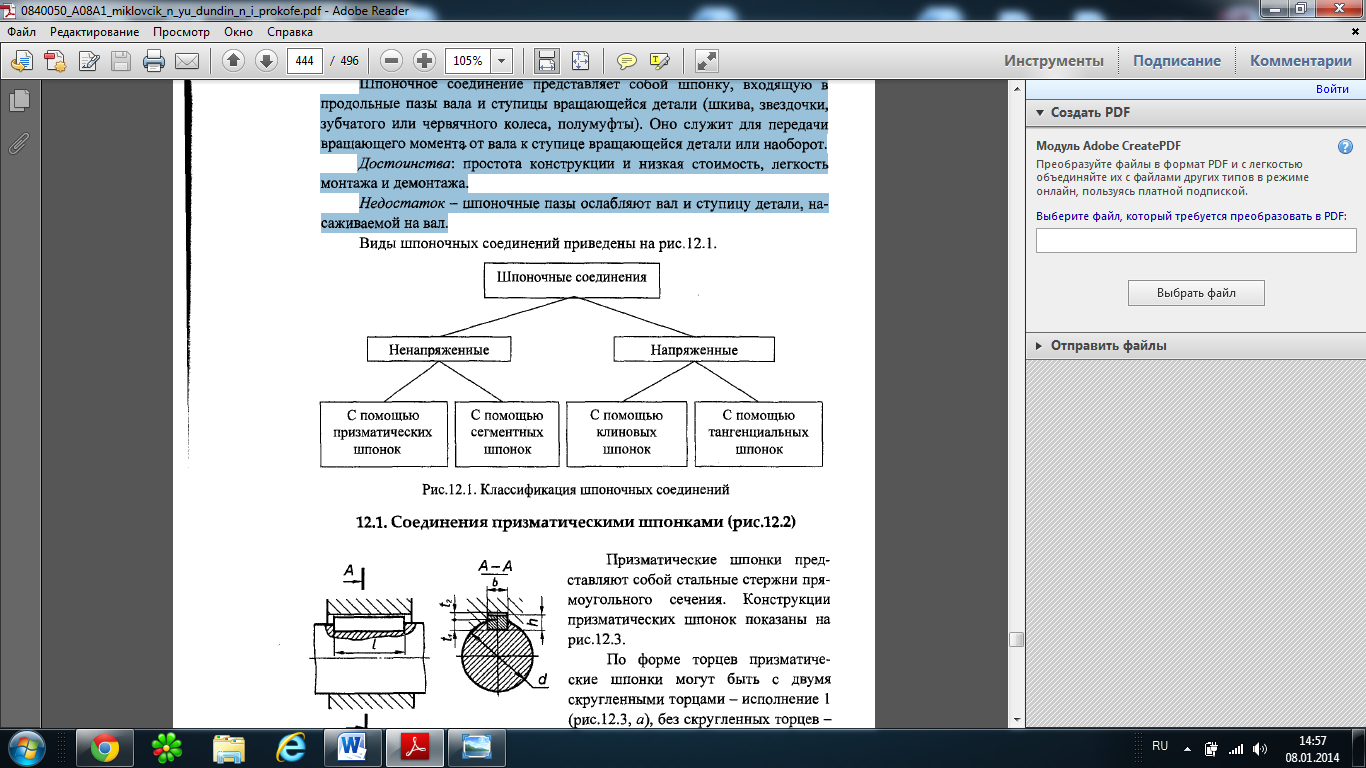This screenshot has height=768, width=1366.
Task: Click the Send by email envelope icon
Action: tap(187, 61)
